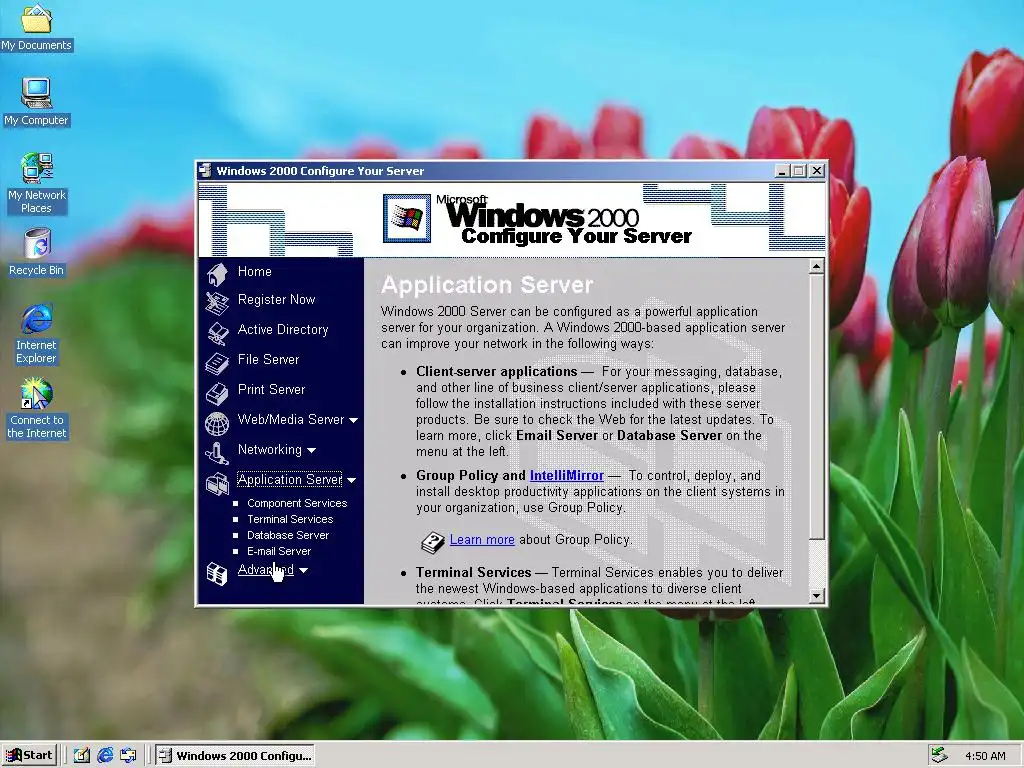Image resolution: width=1024 pixels, height=768 pixels.
Task: Click the Windows logo in the banner
Action: click(x=407, y=218)
